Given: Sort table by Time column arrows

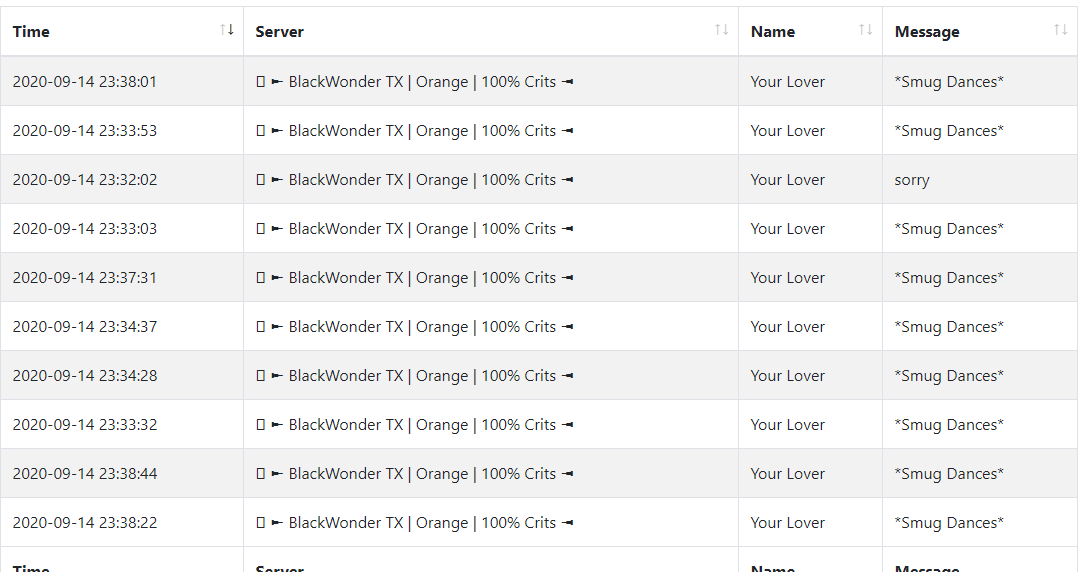Looking at the screenshot, I should [227, 30].
